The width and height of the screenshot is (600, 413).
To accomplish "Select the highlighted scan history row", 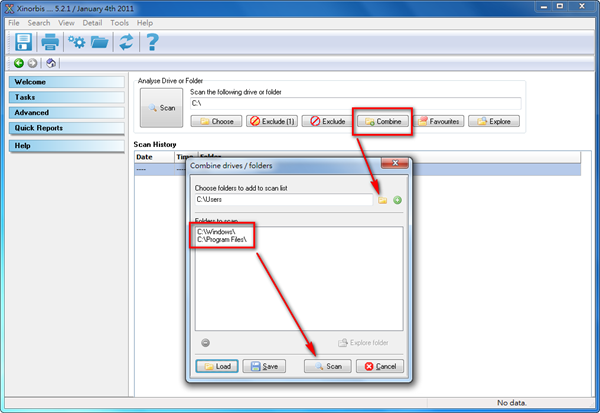I will 358,170.
